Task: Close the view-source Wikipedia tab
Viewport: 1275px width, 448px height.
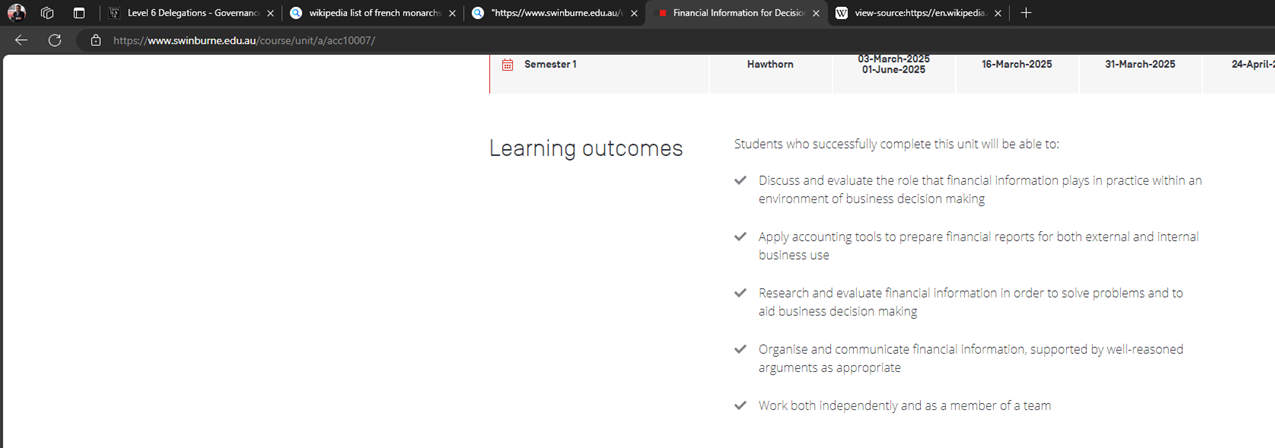Action: [x=998, y=13]
